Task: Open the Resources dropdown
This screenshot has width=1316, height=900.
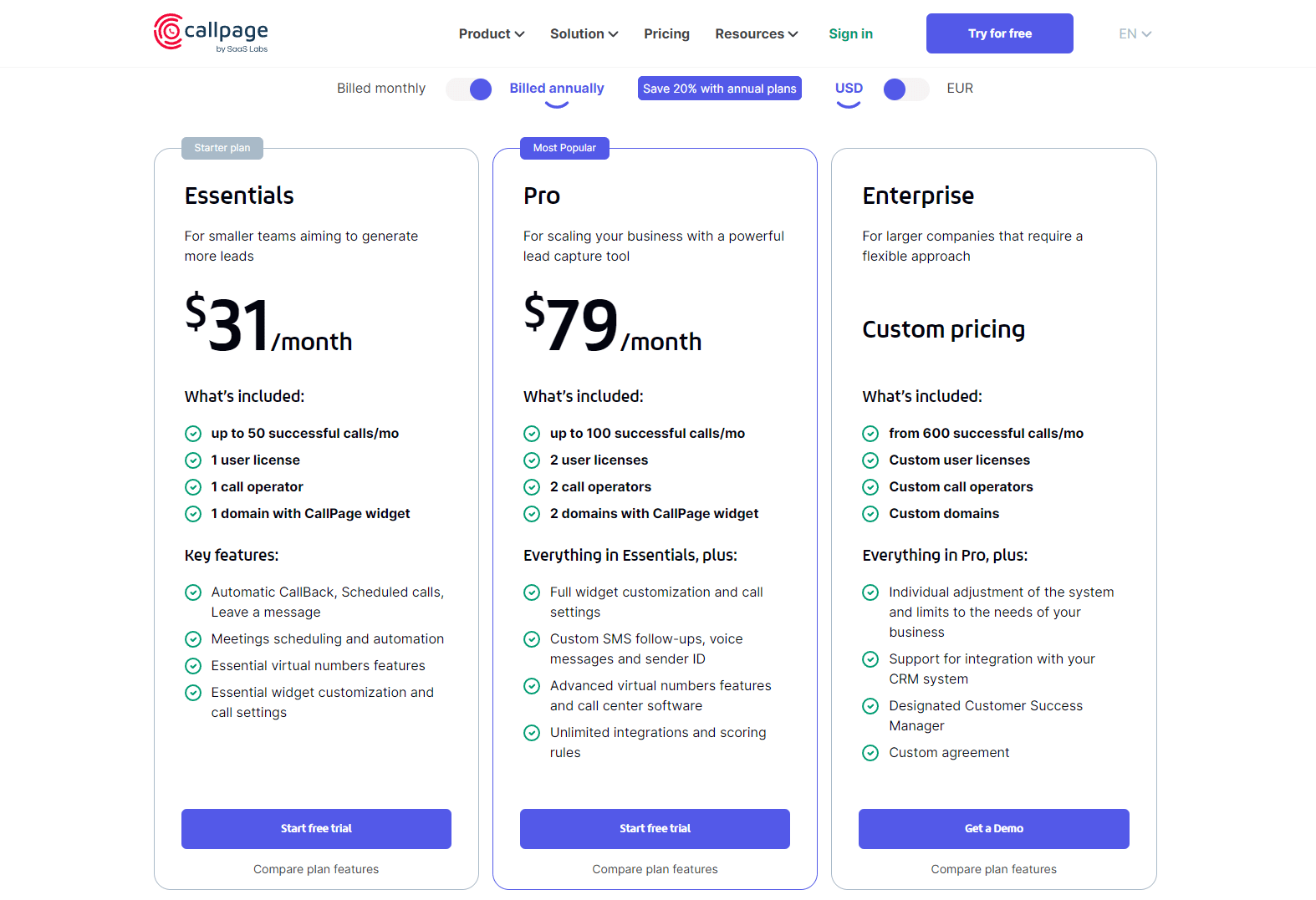Action: tap(755, 33)
